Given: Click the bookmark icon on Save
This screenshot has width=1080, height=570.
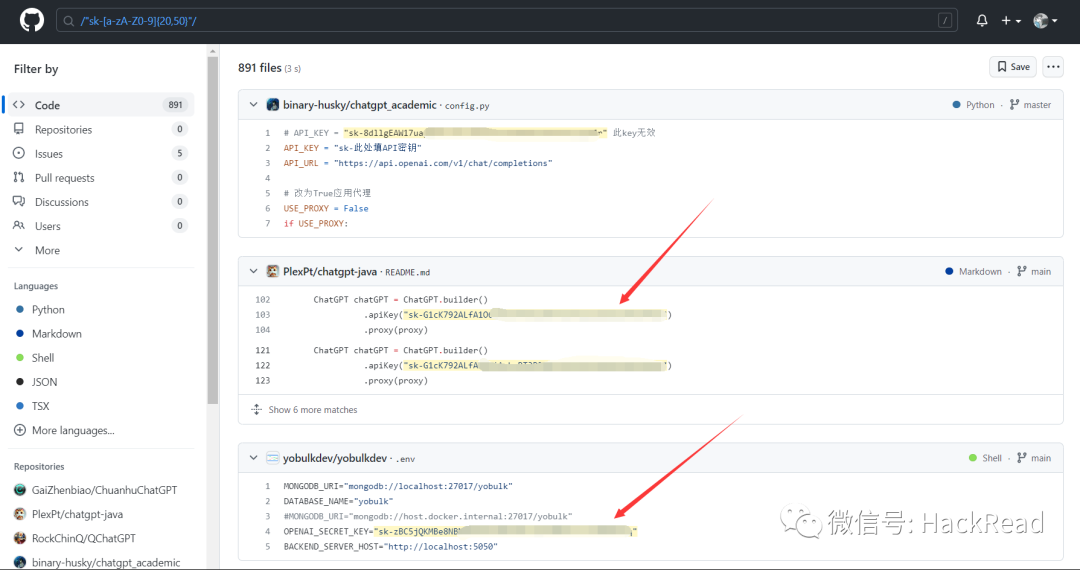Looking at the screenshot, I should [x=1002, y=67].
